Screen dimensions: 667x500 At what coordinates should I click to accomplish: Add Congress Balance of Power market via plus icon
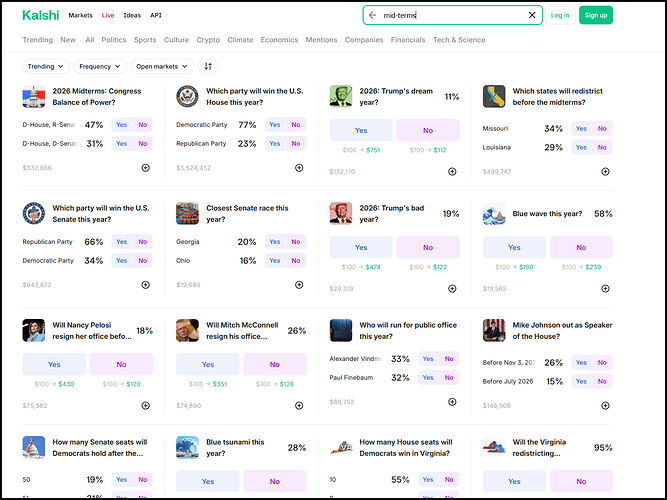[145, 168]
